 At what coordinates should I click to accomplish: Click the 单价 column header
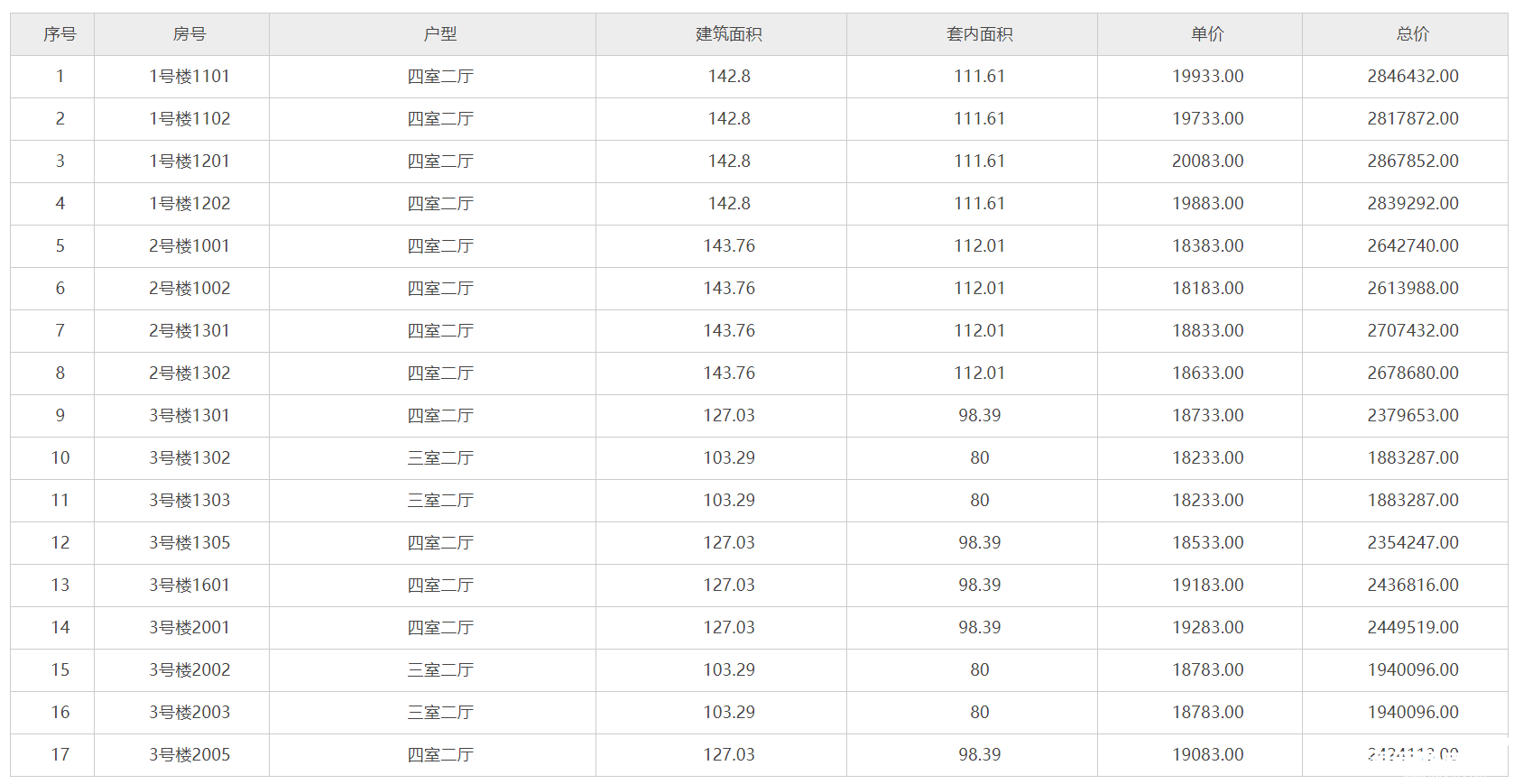[x=1207, y=34]
